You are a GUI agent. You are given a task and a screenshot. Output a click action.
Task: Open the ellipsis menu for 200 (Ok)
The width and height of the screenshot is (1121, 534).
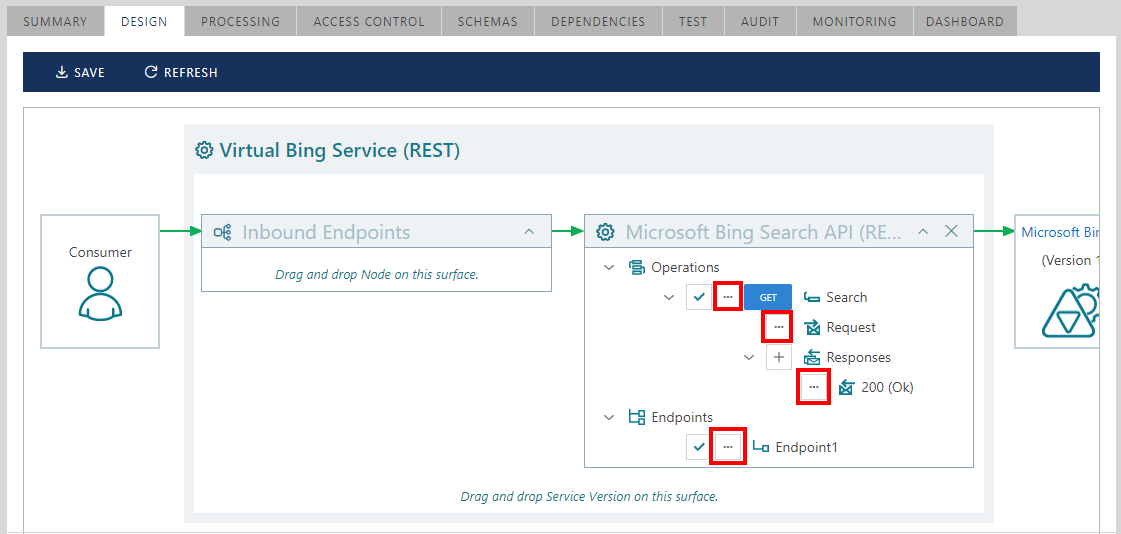(814, 387)
